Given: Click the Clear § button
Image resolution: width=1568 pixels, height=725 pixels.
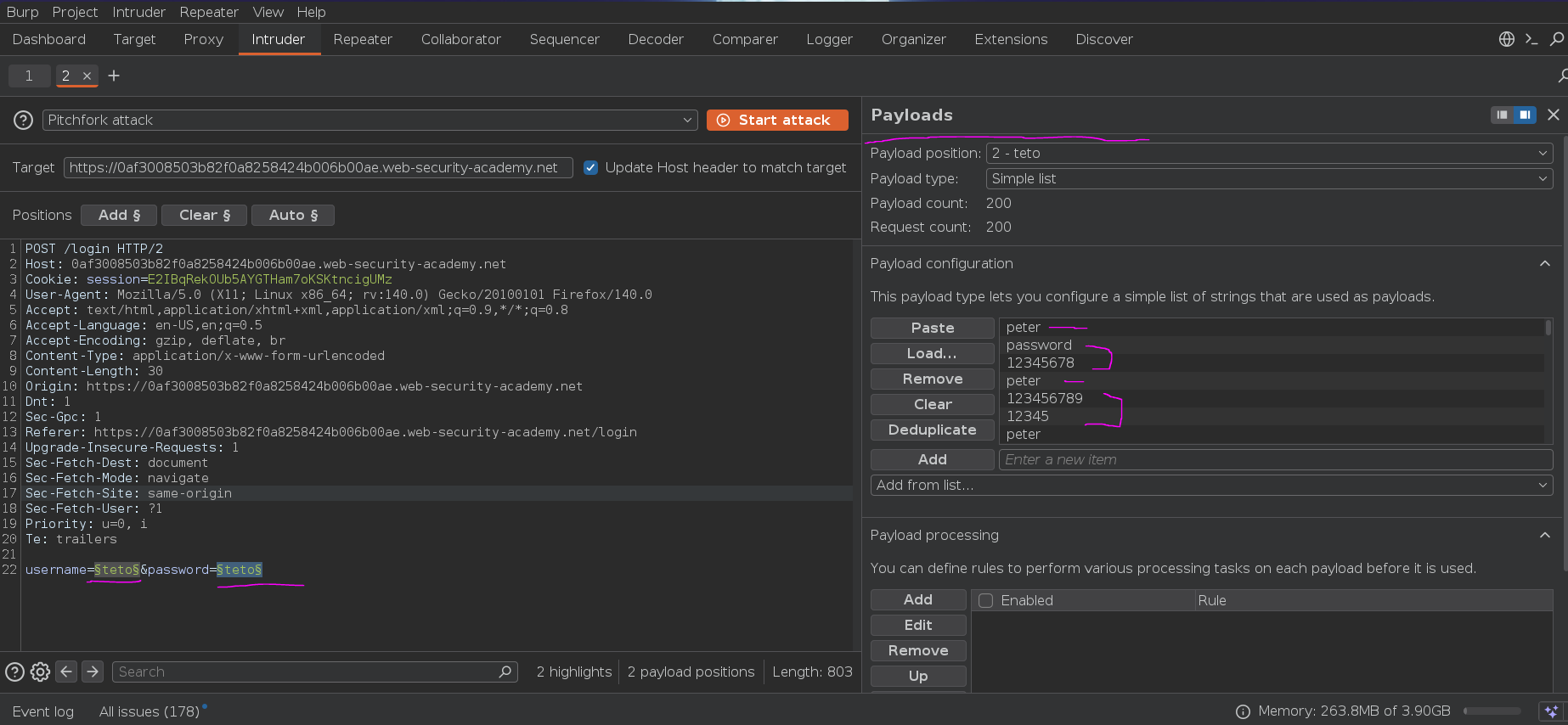Looking at the screenshot, I should point(205,216).
